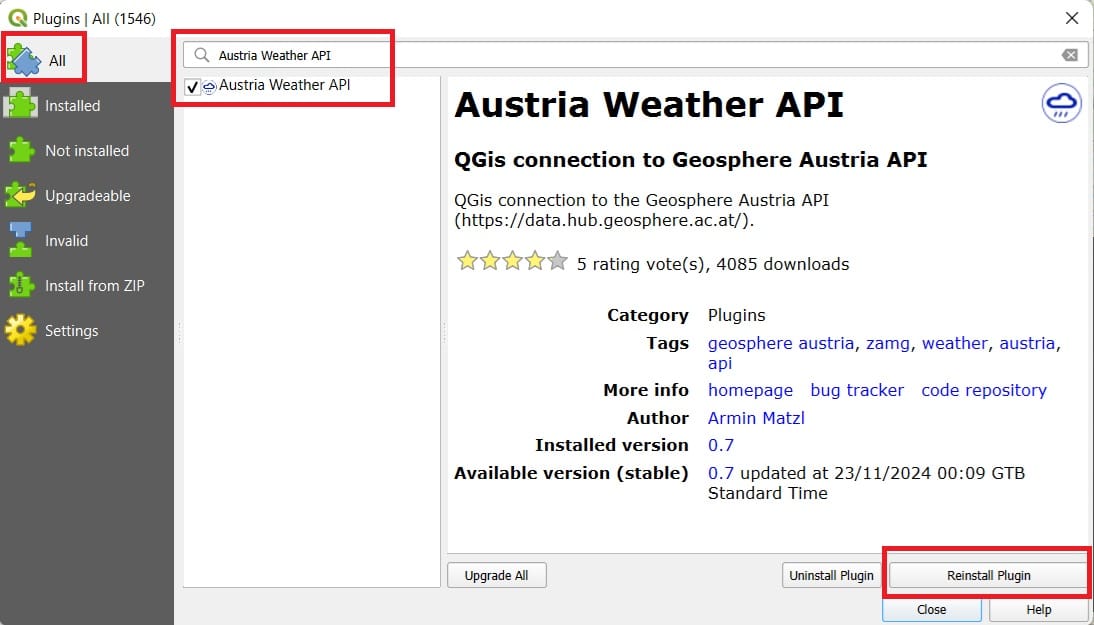This screenshot has width=1094, height=625.
Task: Click the Reinstall Plugin button
Action: coord(989,575)
